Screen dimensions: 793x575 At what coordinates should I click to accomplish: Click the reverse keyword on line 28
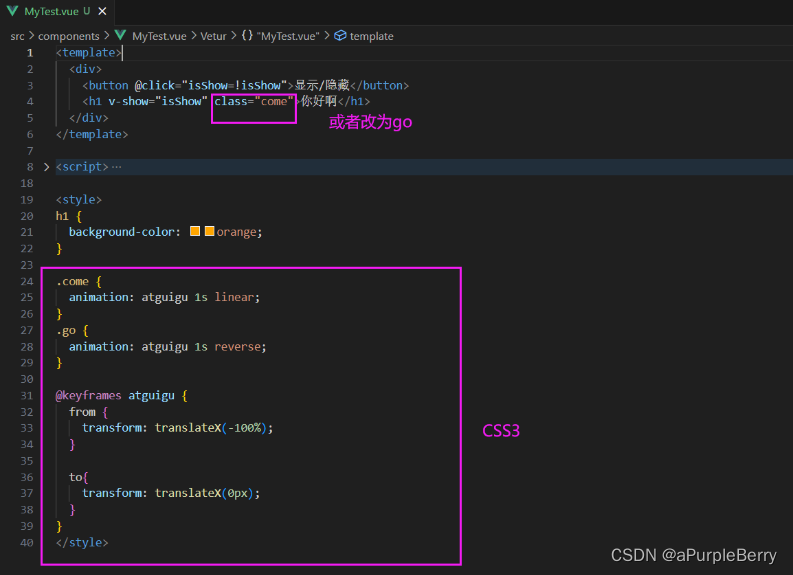(x=238, y=346)
